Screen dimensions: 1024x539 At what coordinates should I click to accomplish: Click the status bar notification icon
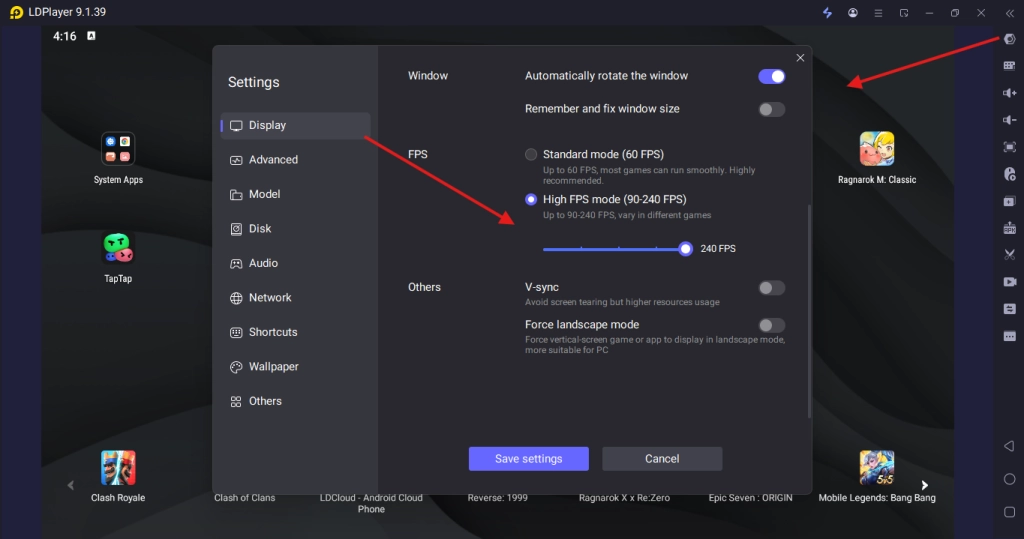(x=91, y=36)
